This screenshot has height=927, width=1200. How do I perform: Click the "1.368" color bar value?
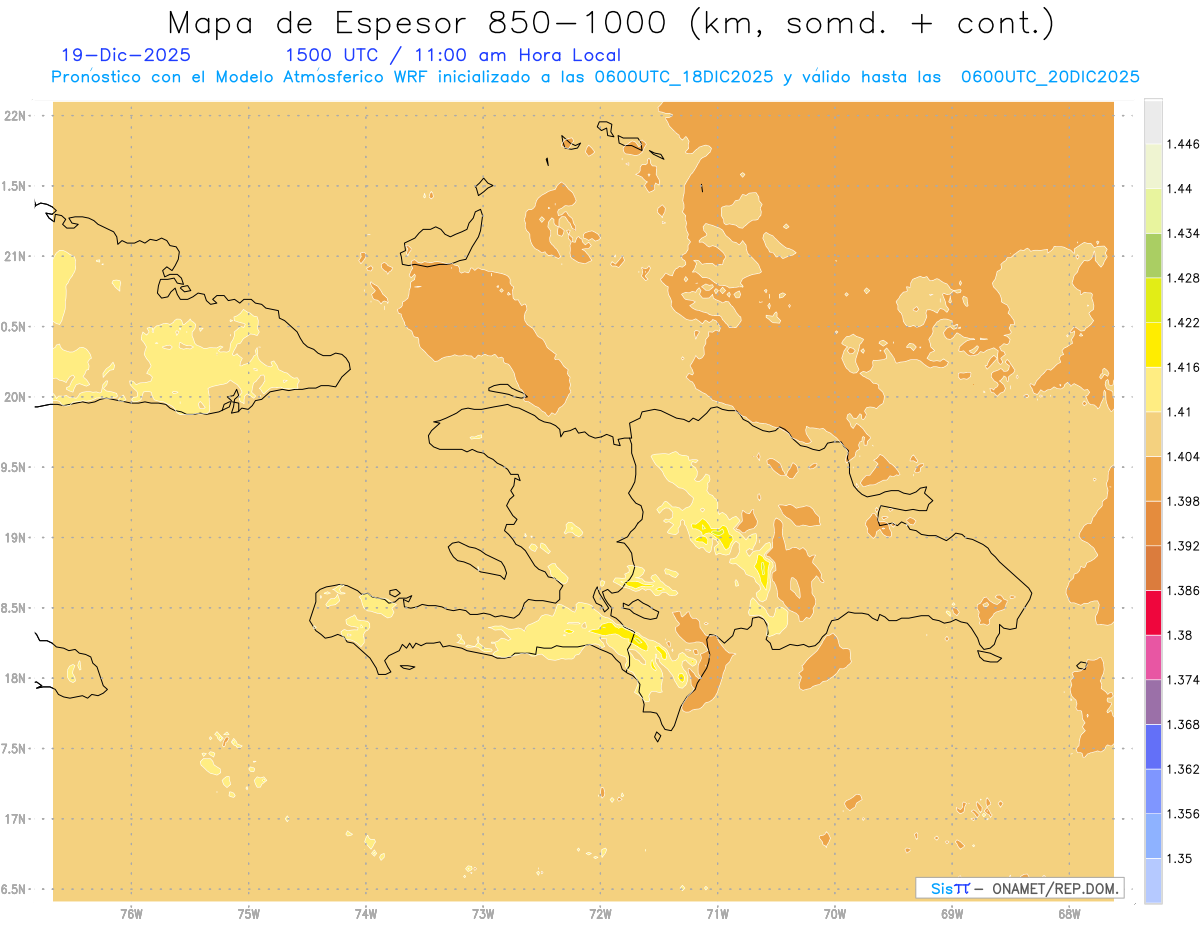[x=1183, y=724]
